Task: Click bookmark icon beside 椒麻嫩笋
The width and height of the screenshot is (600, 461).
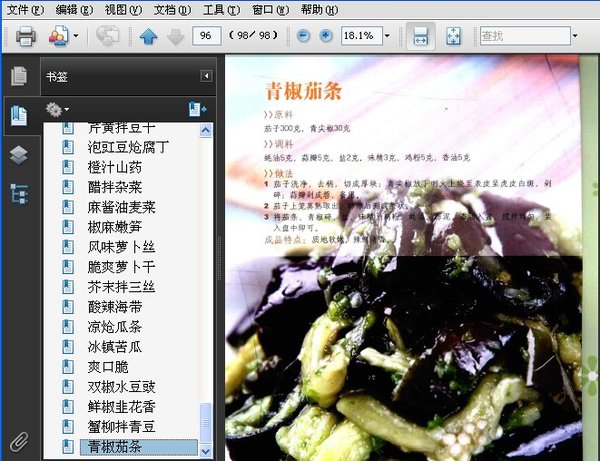Action: (x=68, y=227)
